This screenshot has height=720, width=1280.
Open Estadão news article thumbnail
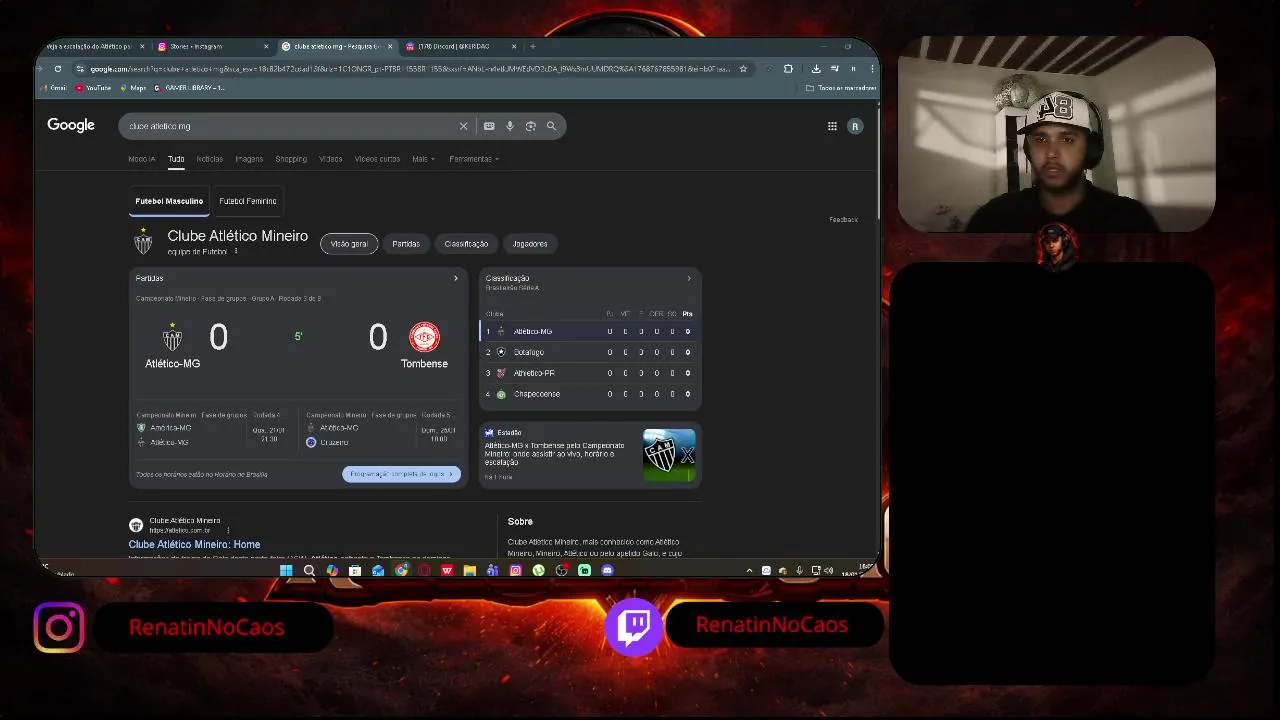click(x=669, y=455)
